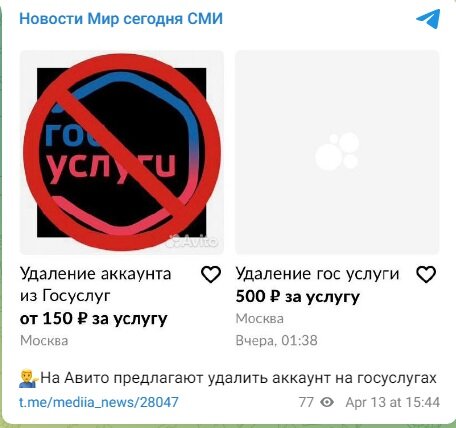Viewport: 456px width, 428px height.
Task: Click the person emoji before the caption
Action: (x=29, y=379)
